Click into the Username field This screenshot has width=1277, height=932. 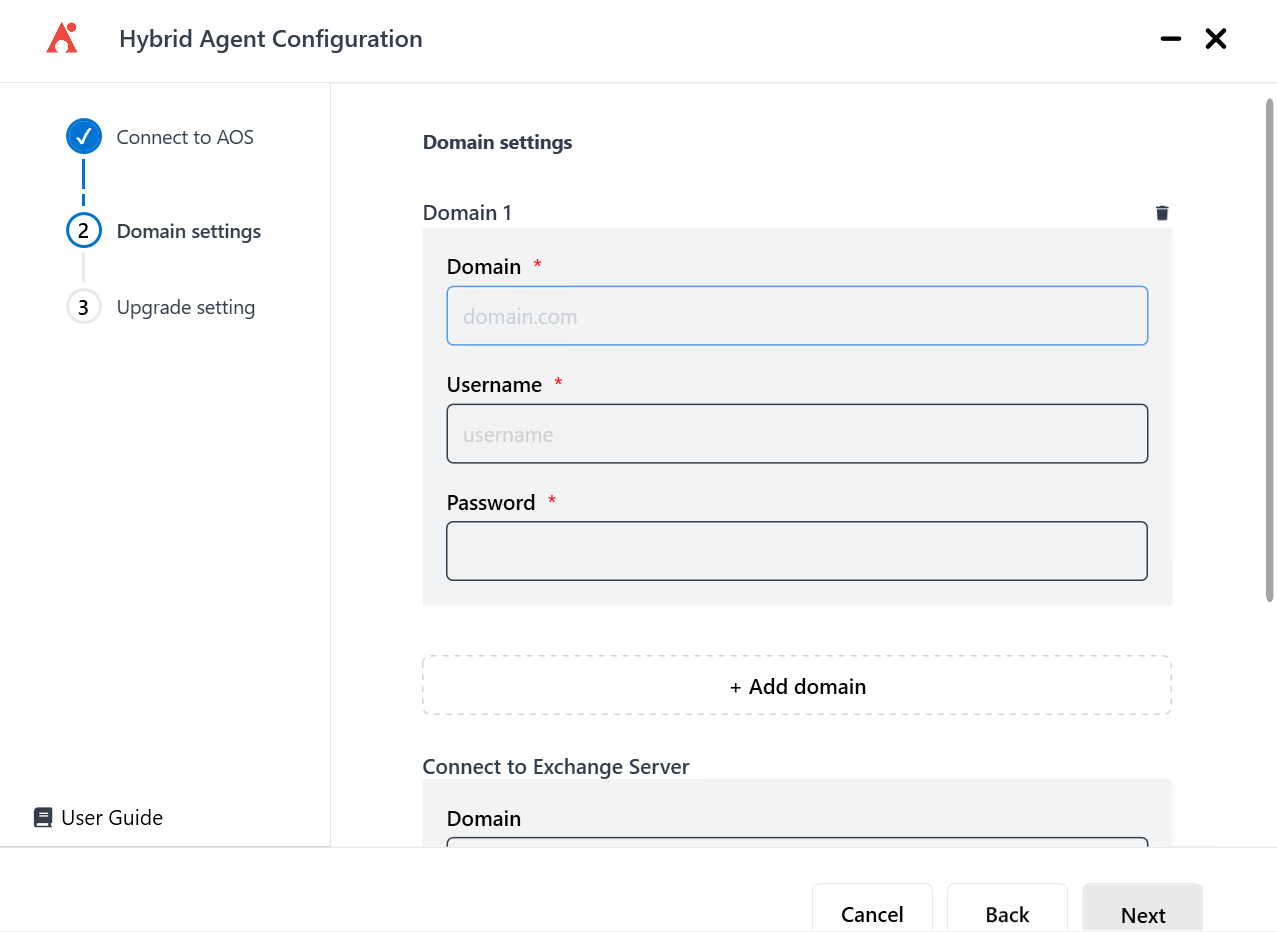(797, 434)
